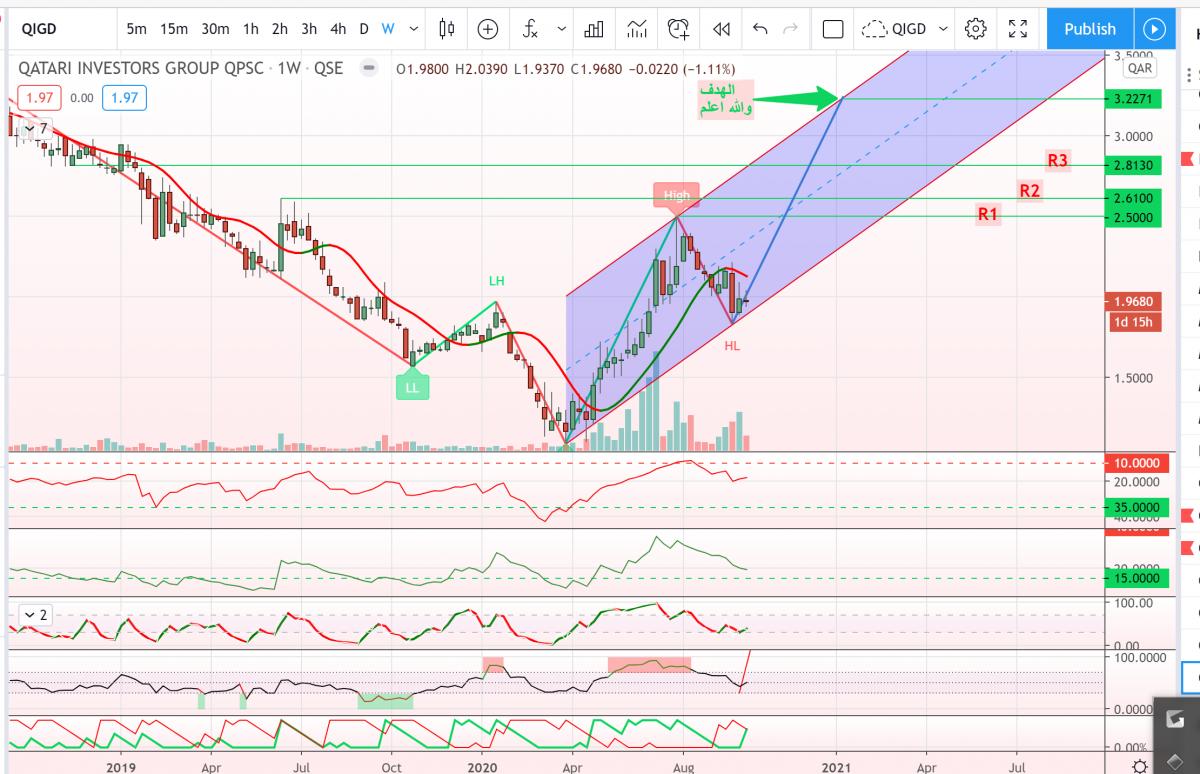This screenshot has height=774, width=1200.
Task: Click the red R2 resistance label
Action: point(1030,190)
